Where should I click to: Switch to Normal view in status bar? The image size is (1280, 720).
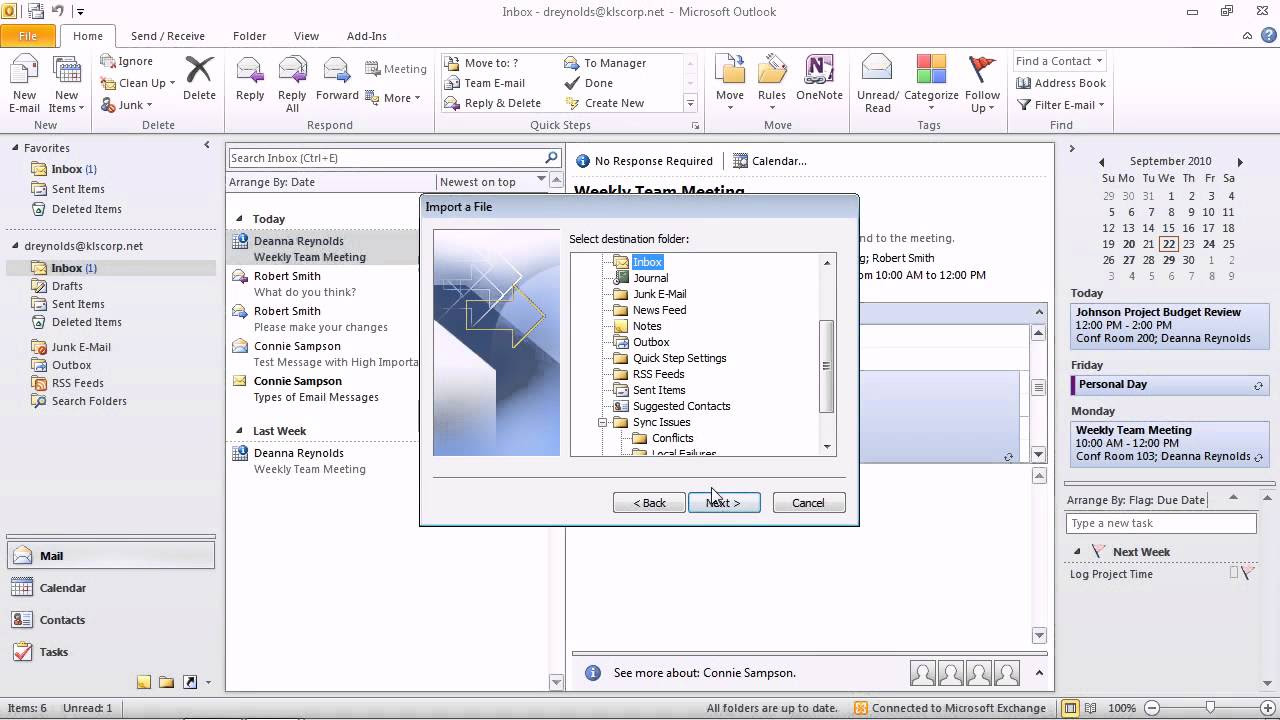pos(1071,708)
